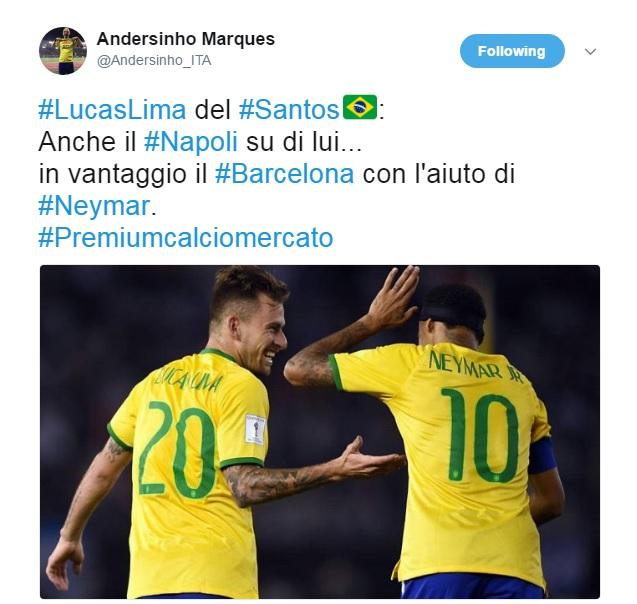Open the #Neymar hashtag
Image resolution: width=637 pixels, height=604 pixels.
(x=94, y=206)
